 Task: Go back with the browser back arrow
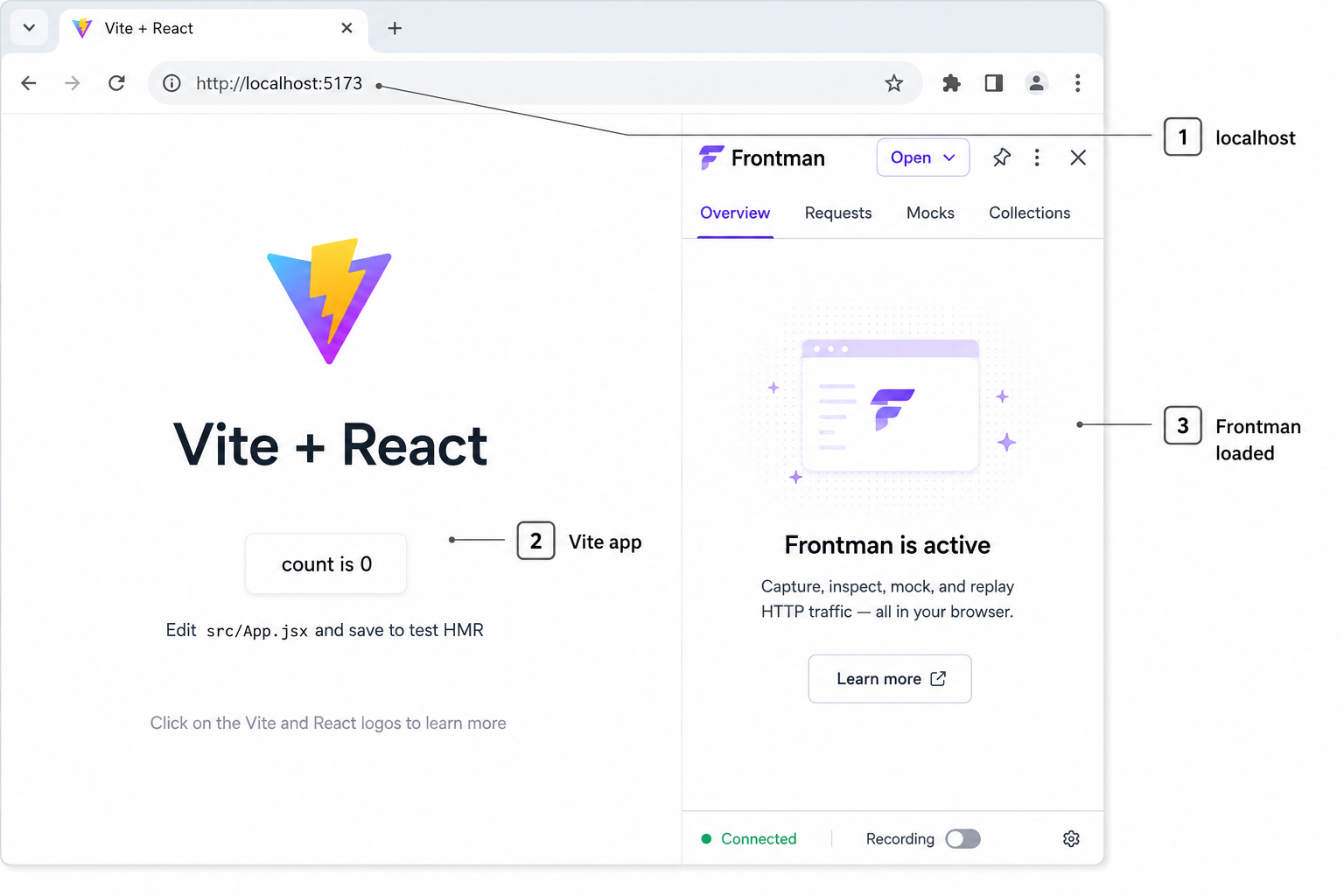29,83
